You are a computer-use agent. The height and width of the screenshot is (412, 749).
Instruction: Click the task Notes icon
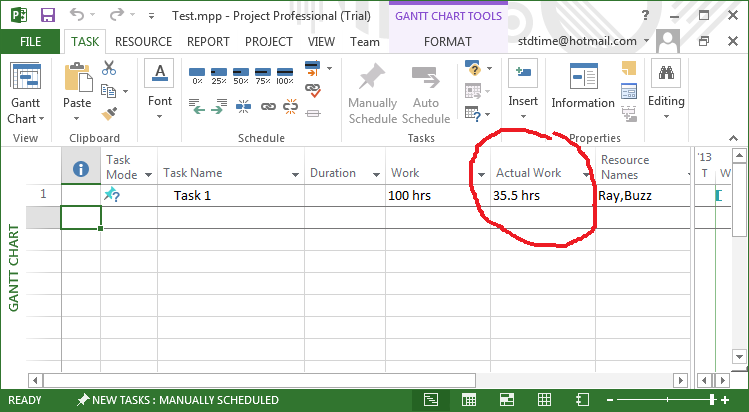coord(629,68)
